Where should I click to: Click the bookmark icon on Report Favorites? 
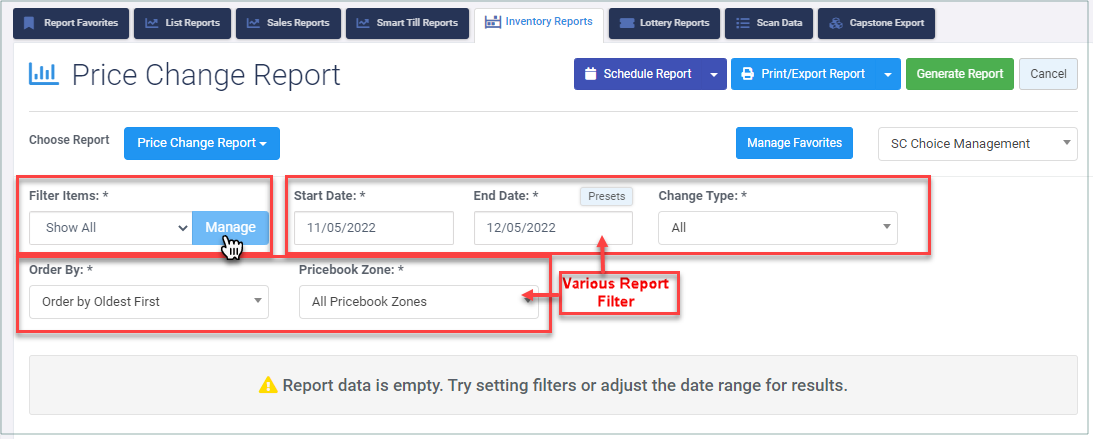pos(29,23)
